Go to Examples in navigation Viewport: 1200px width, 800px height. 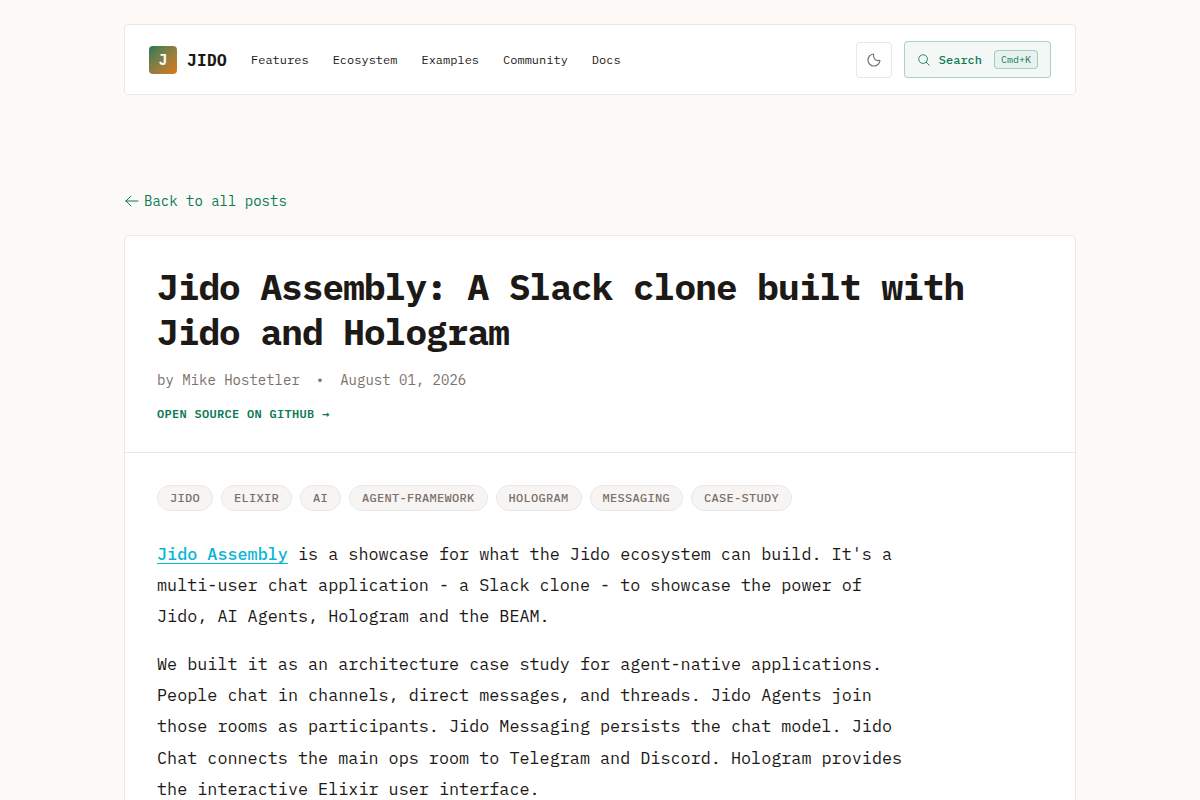(x=450, y=60)
